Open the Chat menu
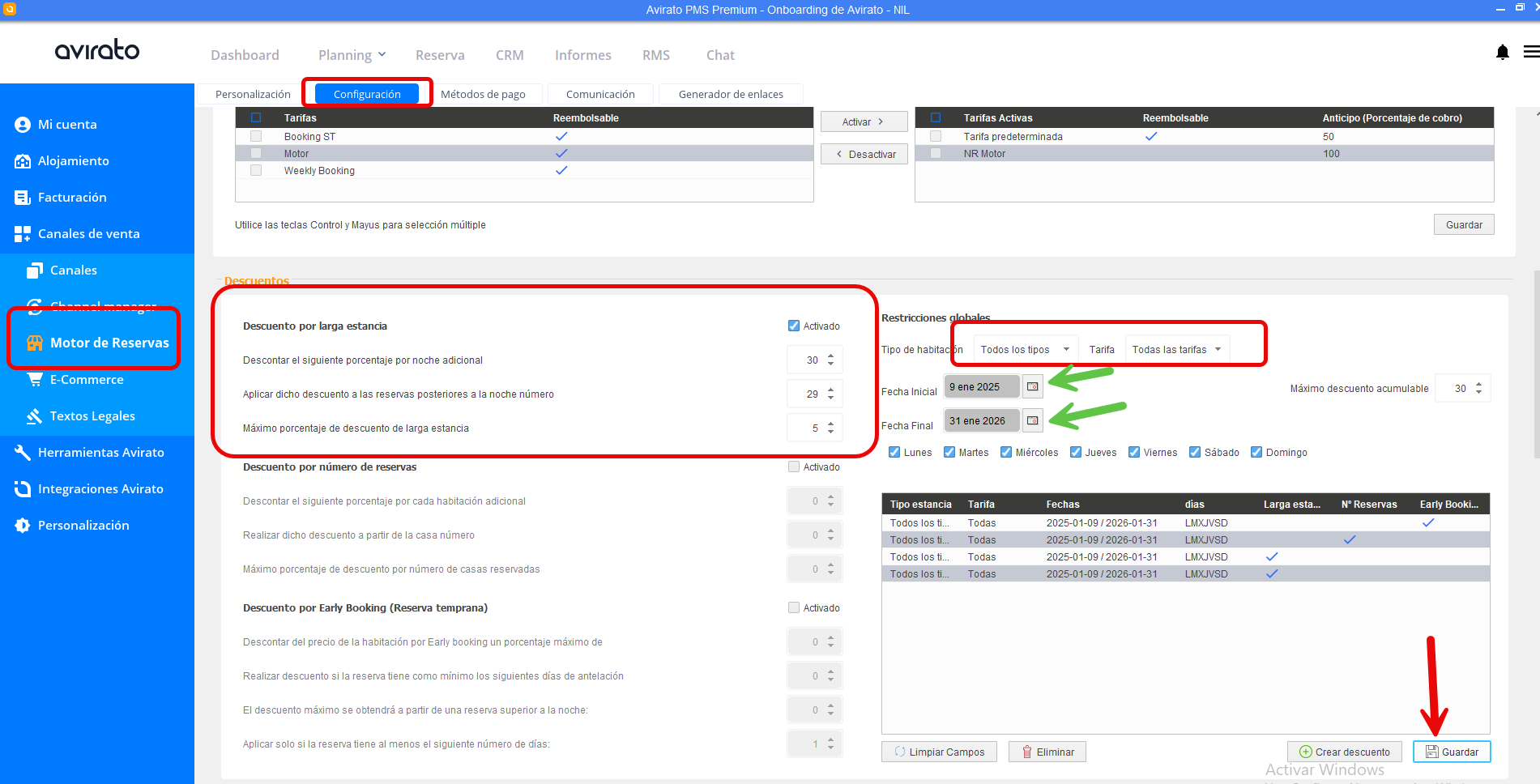The height and width of the screenshot is (784, 1540). pos(720,55)
